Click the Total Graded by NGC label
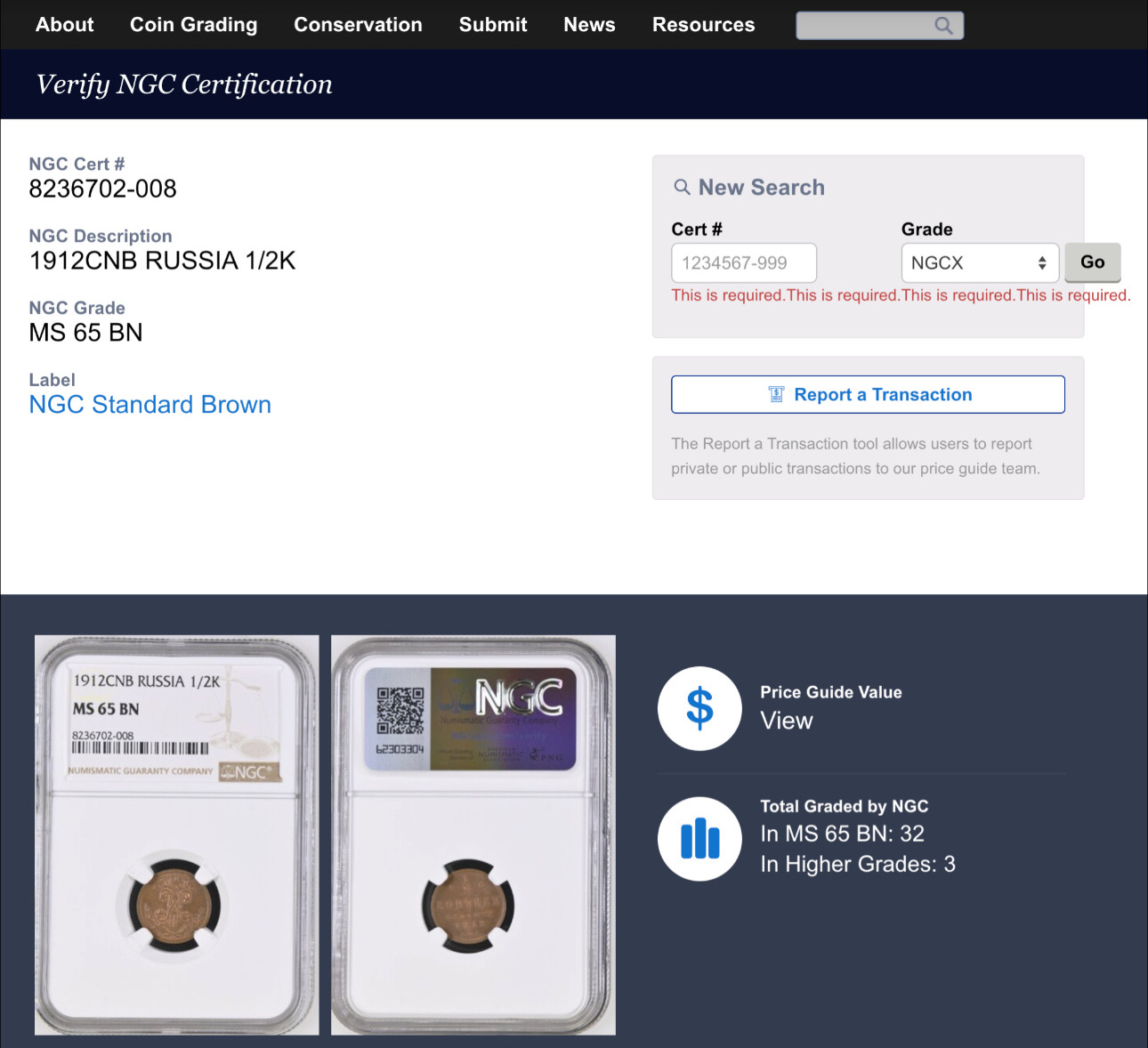1148x1048 pixels. pos(845,806)
